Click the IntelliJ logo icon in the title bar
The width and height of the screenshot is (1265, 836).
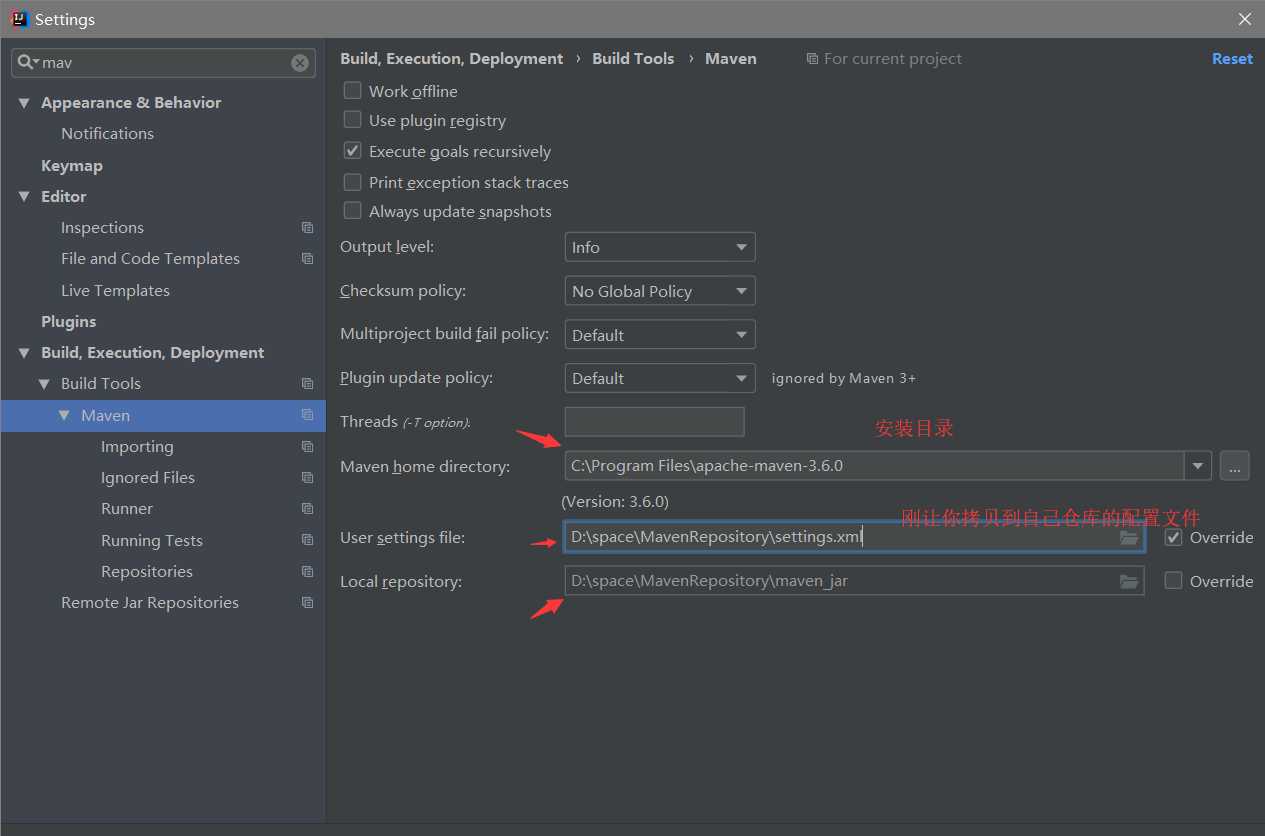[x=19, y=19]
